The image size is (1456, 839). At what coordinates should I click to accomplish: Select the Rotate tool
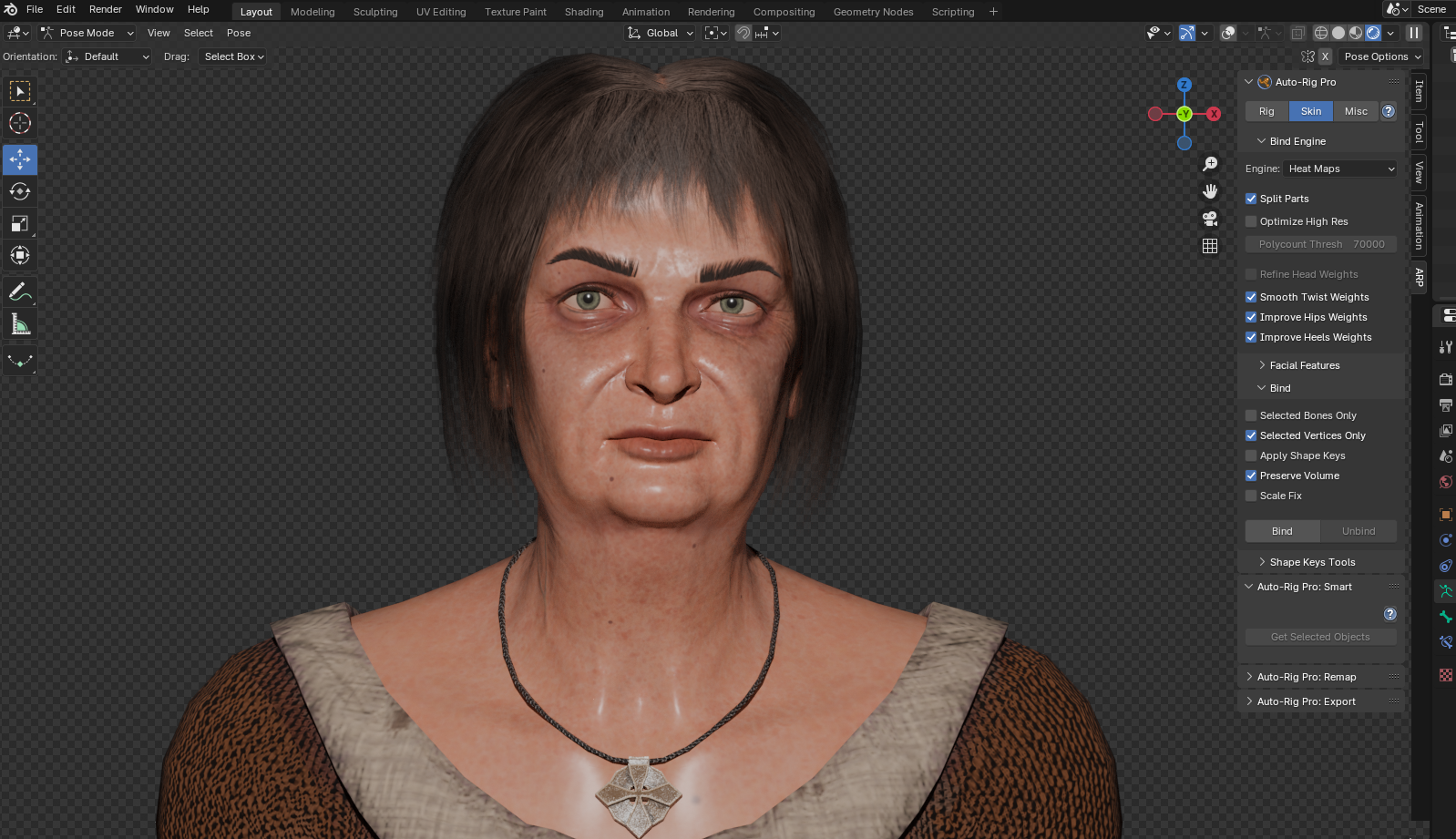(20, 191)
